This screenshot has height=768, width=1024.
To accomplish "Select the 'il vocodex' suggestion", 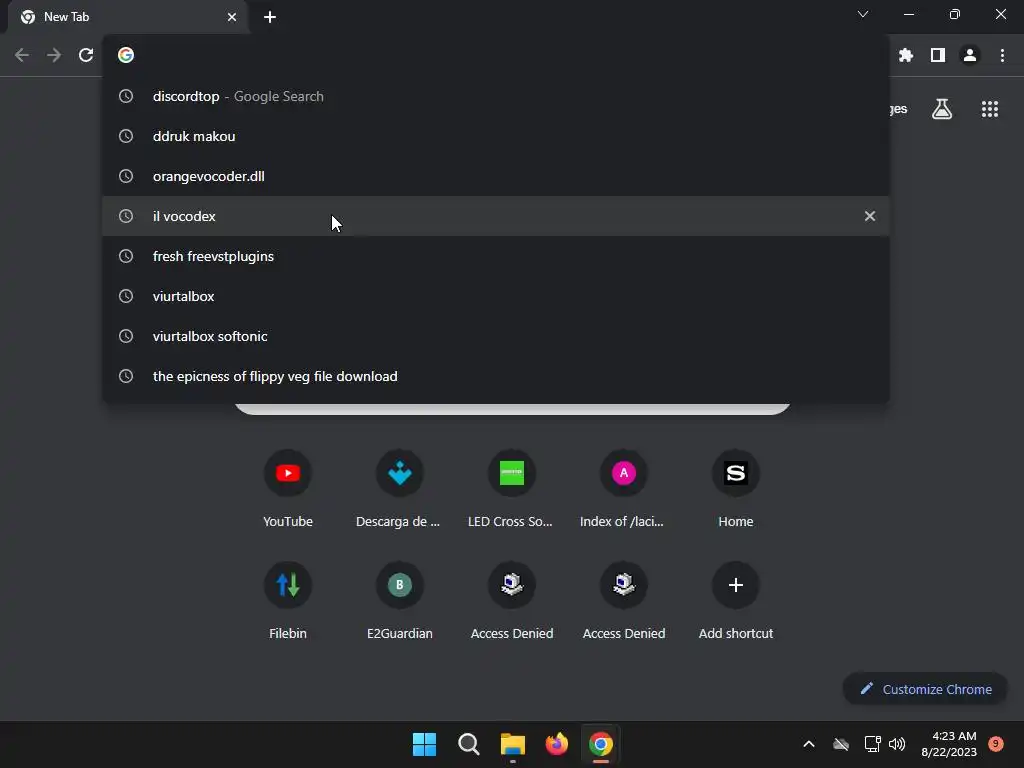I will click(496, 216).
